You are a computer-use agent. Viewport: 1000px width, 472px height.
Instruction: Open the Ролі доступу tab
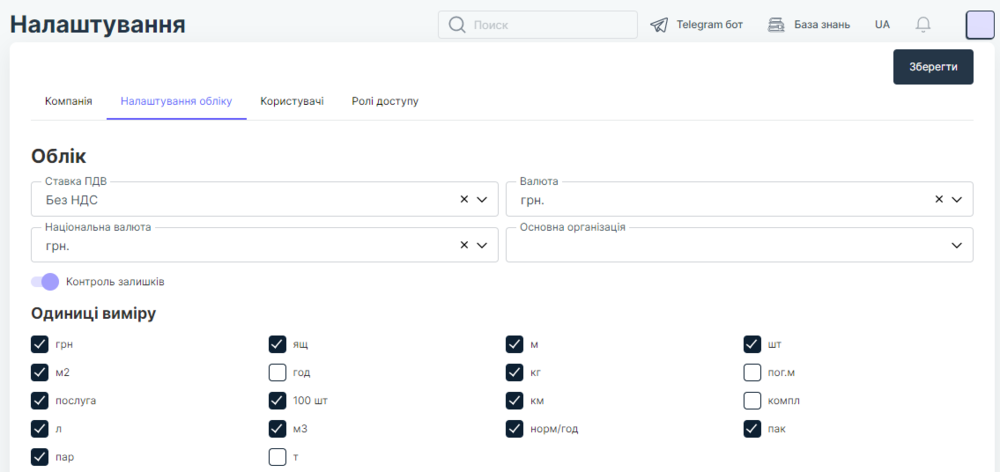(x=385, y=101)
